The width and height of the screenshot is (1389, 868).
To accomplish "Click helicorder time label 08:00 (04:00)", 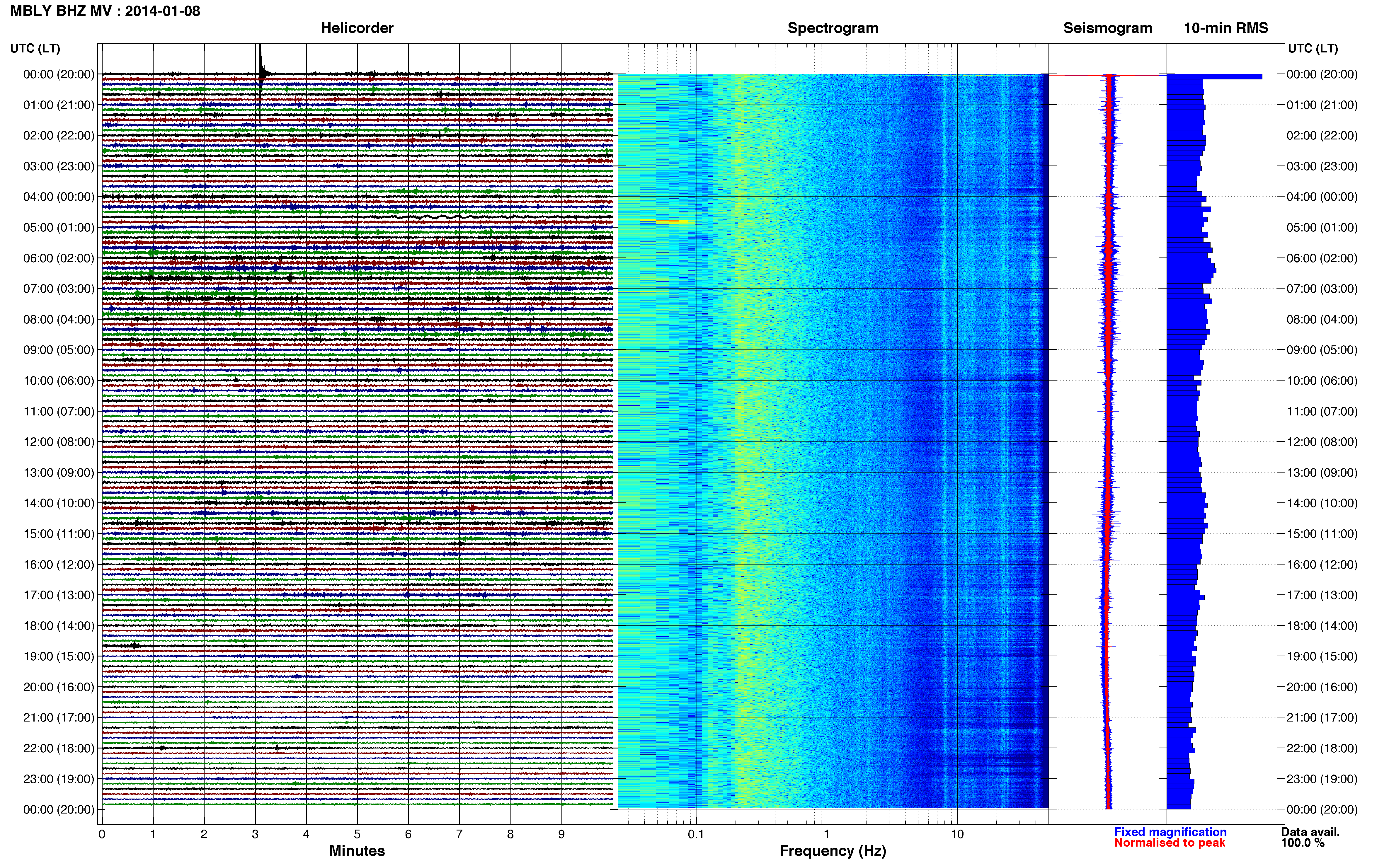I will click(59, 319).
